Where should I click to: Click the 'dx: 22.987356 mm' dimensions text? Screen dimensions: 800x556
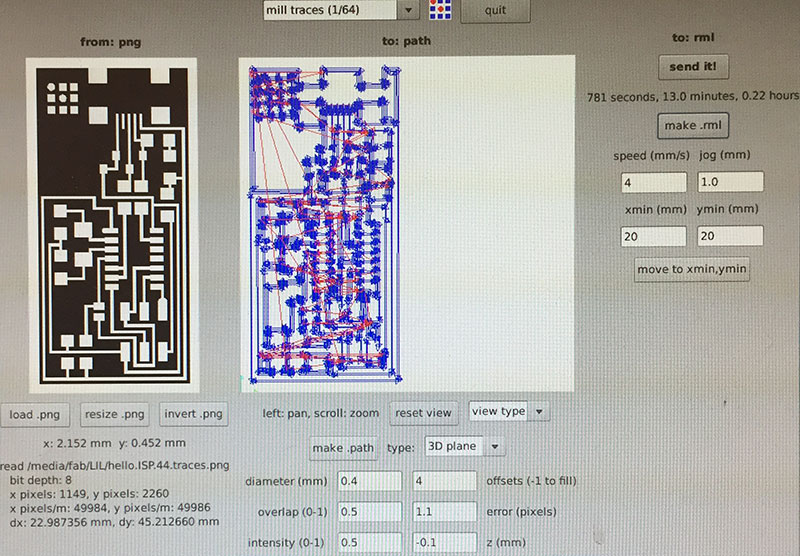click(114, 522)
